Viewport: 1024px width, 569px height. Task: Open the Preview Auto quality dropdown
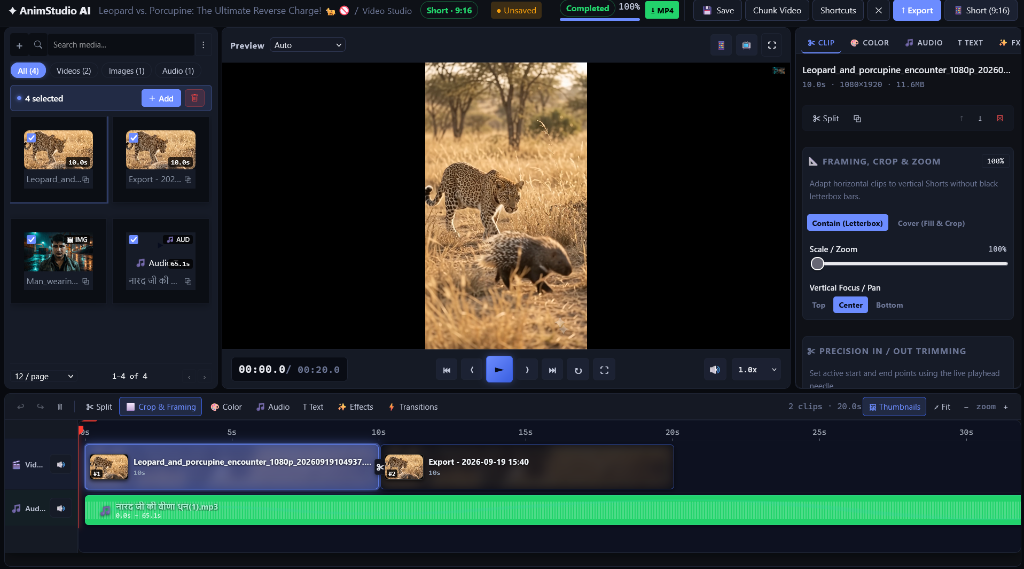click(308, 45)
